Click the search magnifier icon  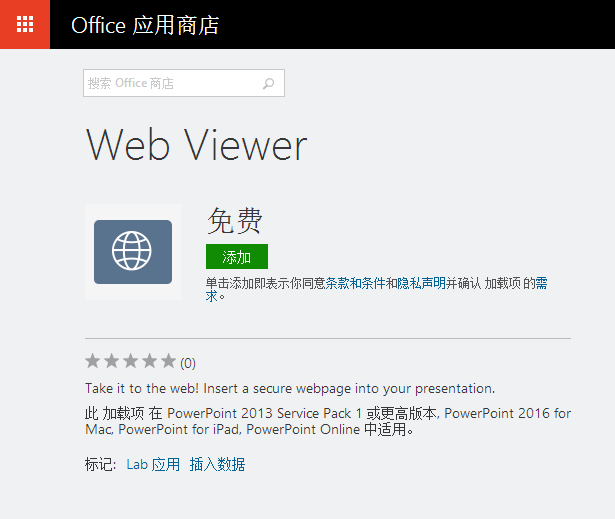click(268, 83)
